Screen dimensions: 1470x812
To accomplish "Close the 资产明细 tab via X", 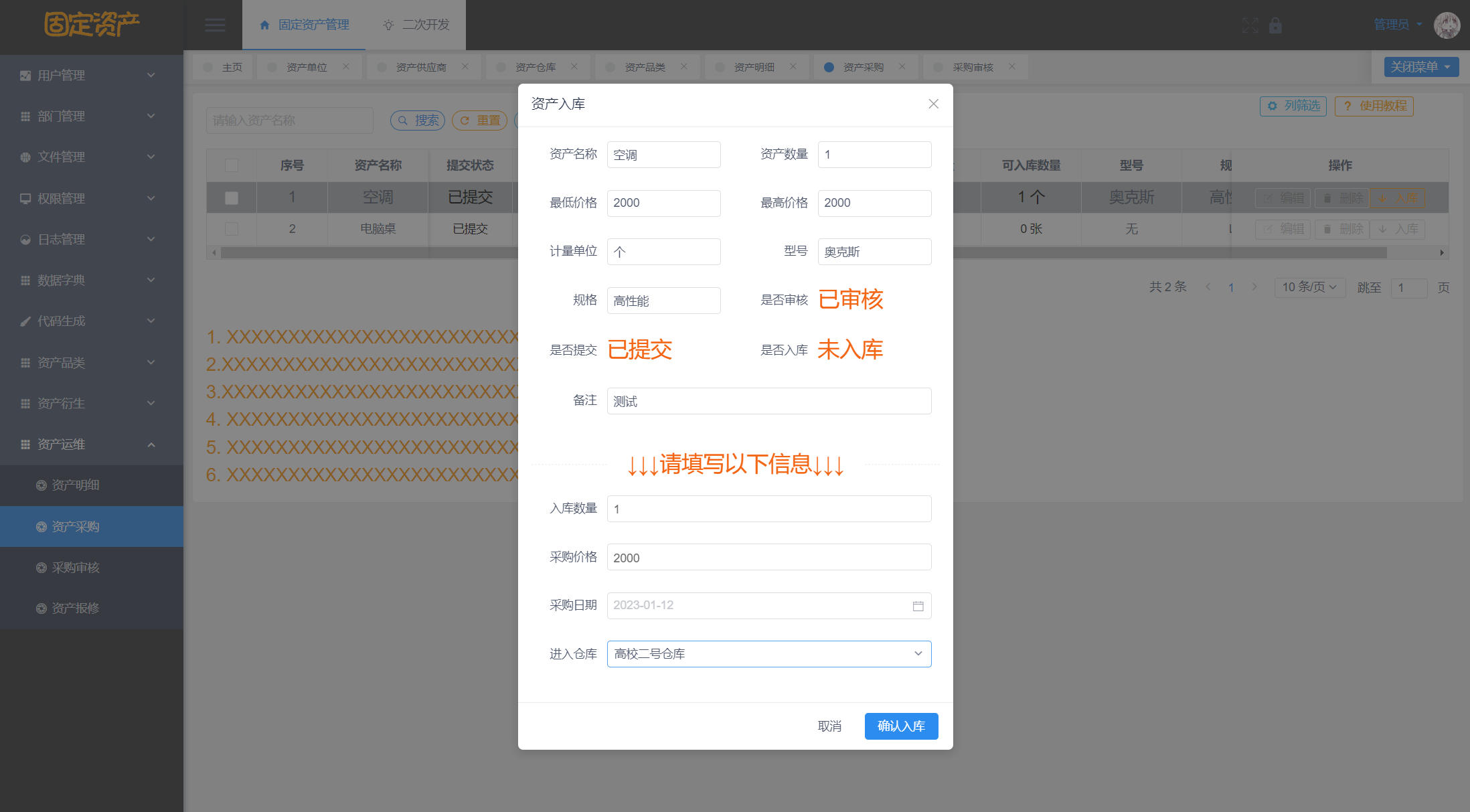I will click(793, 66).
